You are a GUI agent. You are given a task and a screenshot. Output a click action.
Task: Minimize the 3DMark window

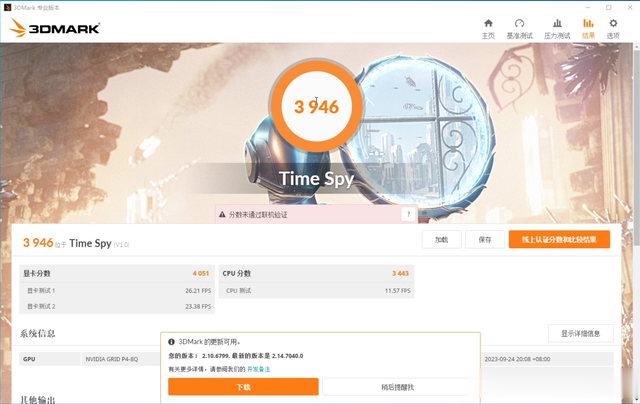pyautogui.click(x=588, y=7)
